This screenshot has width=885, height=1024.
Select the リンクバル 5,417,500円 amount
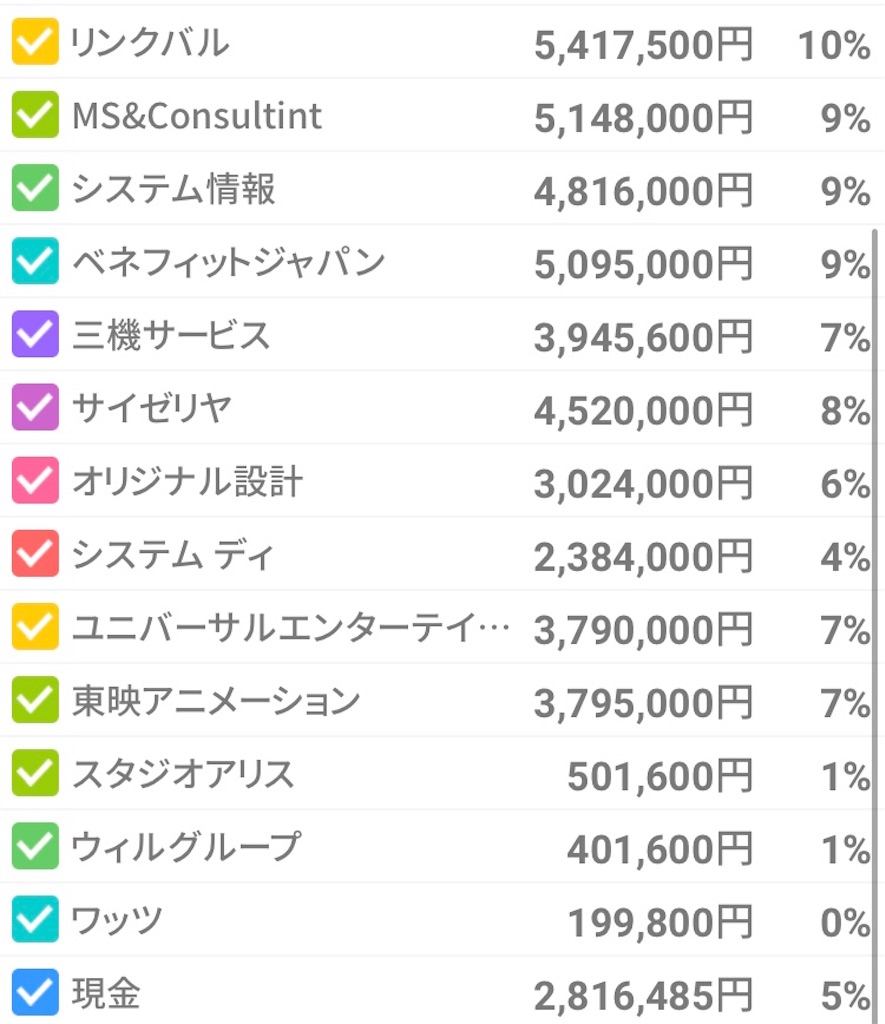643,46
